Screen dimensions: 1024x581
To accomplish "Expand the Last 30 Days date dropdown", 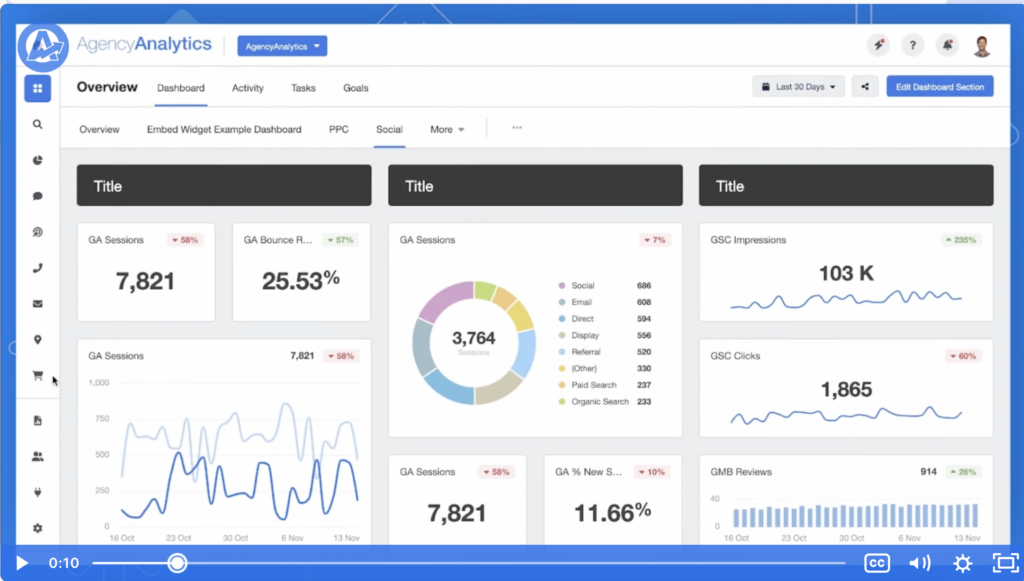I will pos(799,87).
